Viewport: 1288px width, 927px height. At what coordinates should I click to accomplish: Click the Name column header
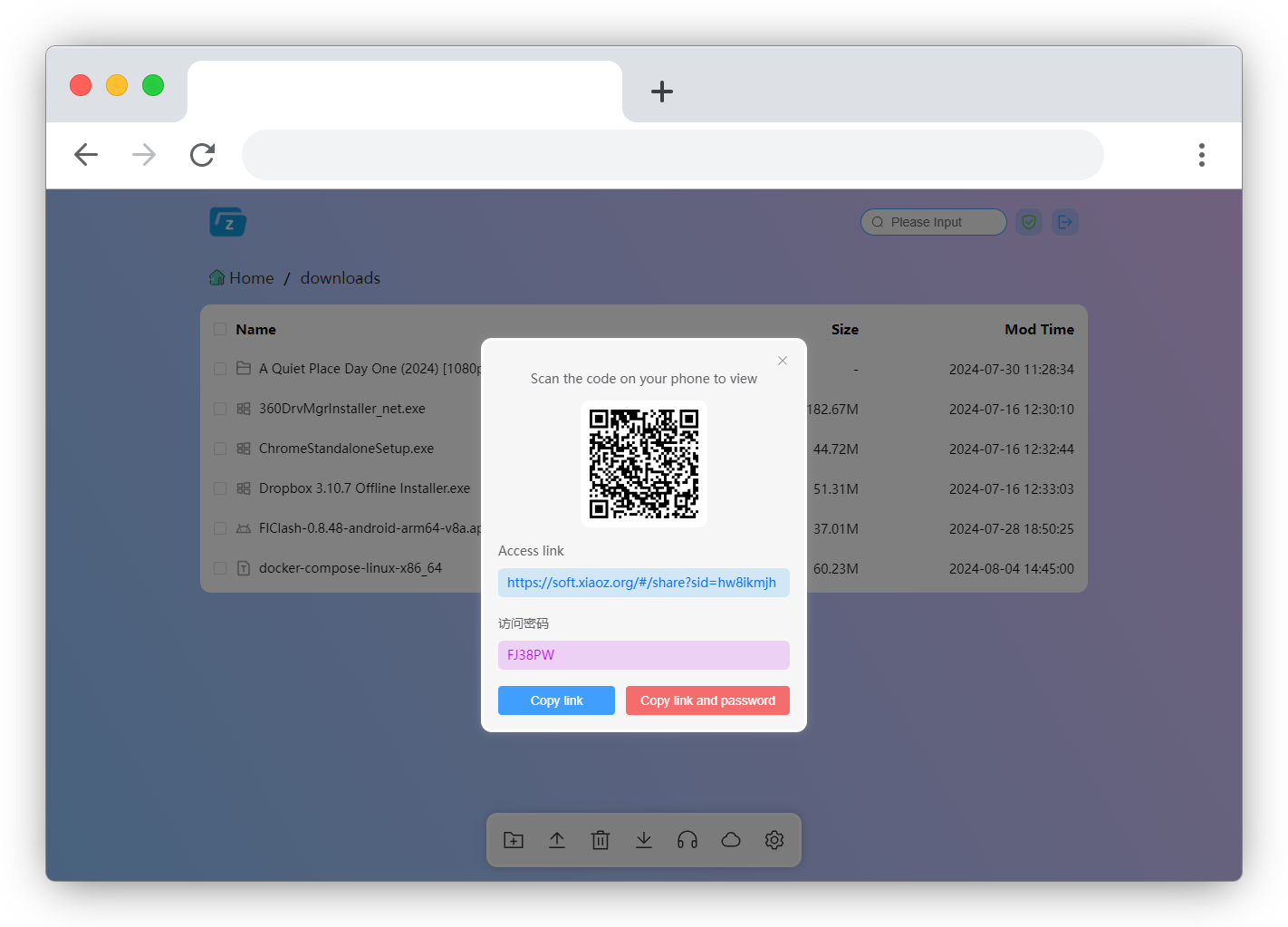[256, 330]
